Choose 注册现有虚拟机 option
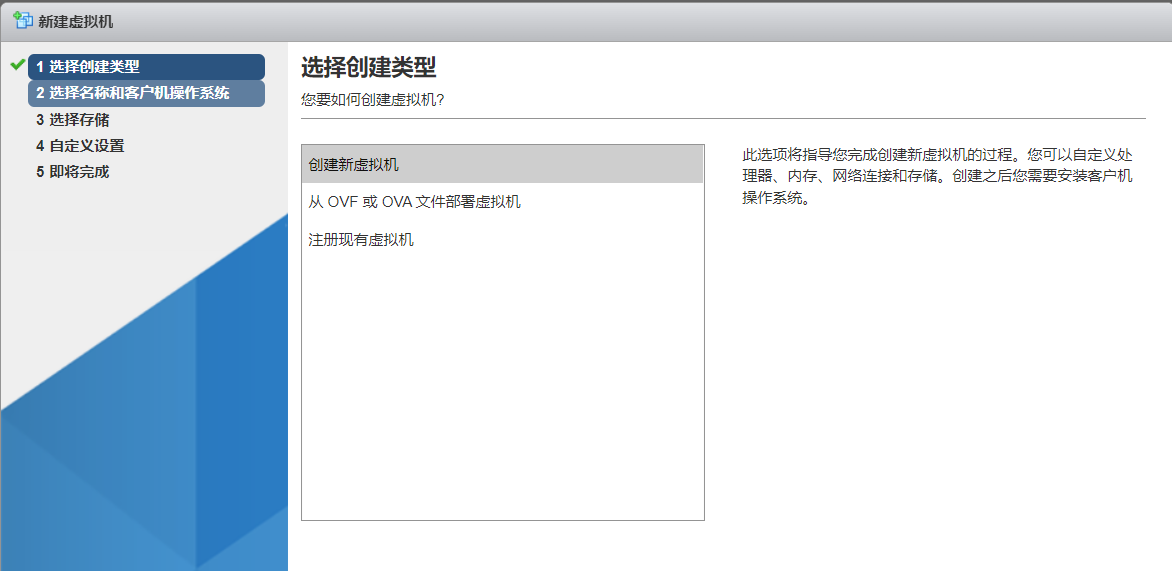 (502, 240)
